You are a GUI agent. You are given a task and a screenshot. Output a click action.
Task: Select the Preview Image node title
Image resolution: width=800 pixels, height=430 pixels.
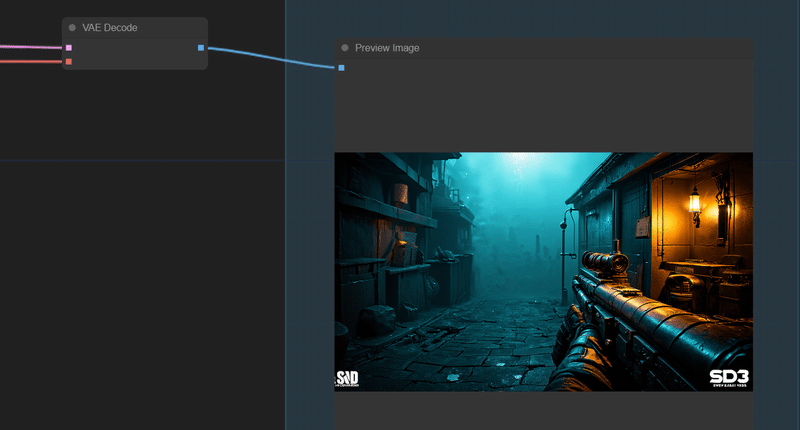(x=387, y=48)
